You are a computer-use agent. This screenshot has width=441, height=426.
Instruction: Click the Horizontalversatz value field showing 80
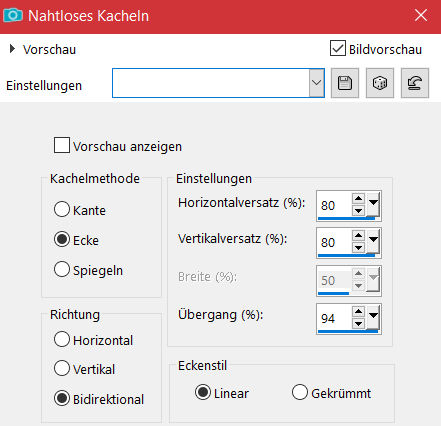(334, 205)
